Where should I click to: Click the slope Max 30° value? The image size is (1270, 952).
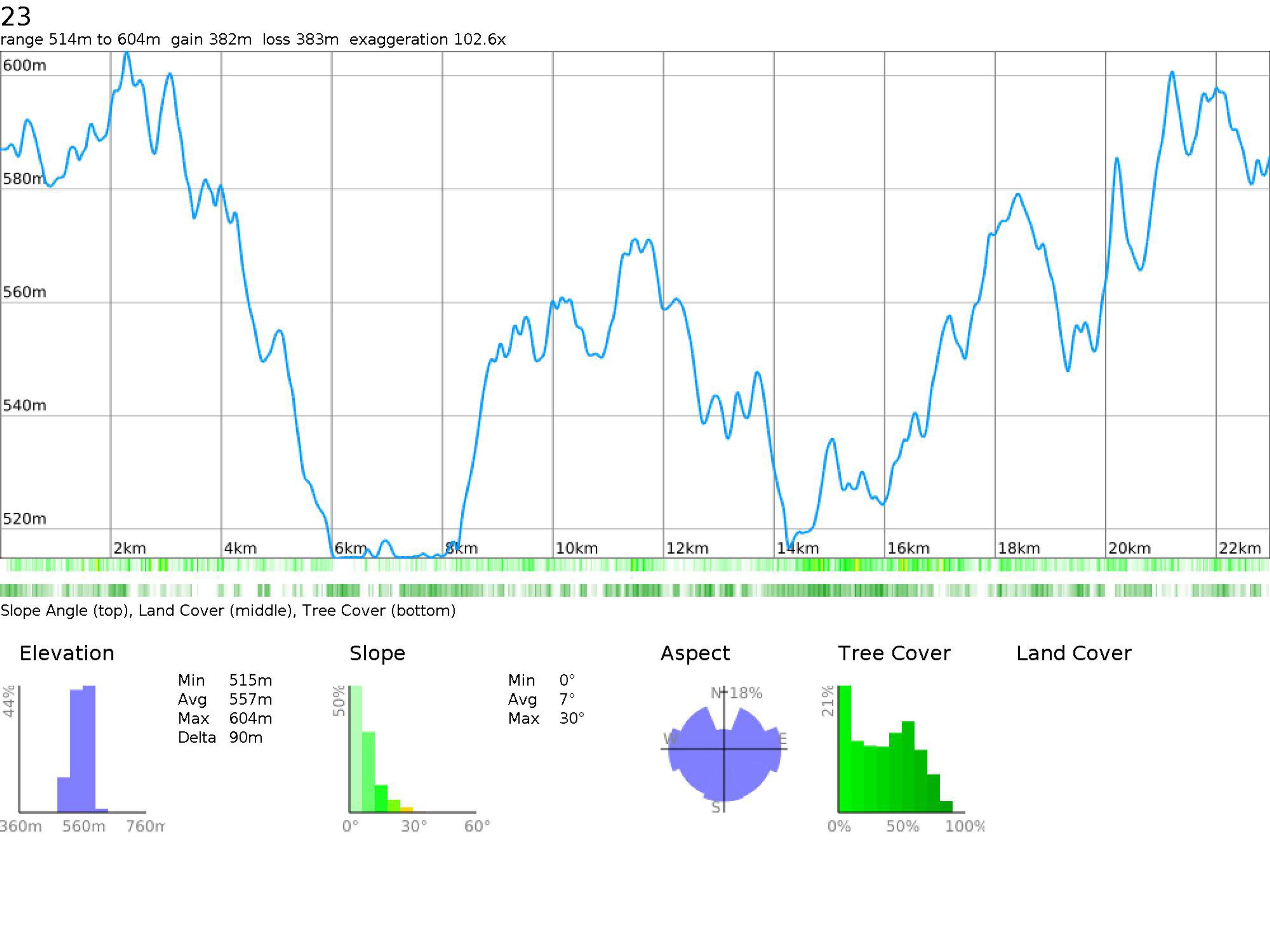click(572, 718)
